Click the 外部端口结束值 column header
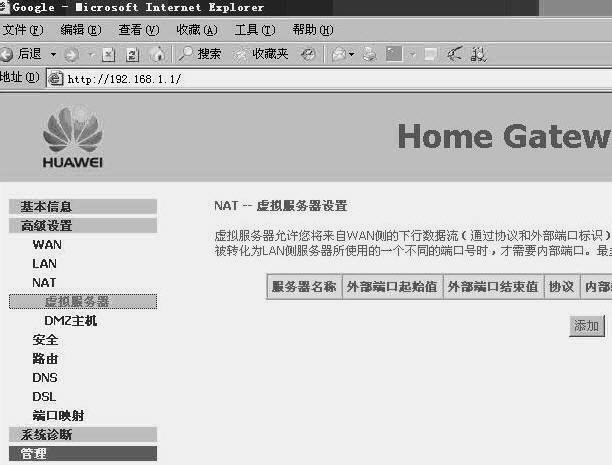The width and height of the screenshot is (612, 465). (x=493, y=287)
